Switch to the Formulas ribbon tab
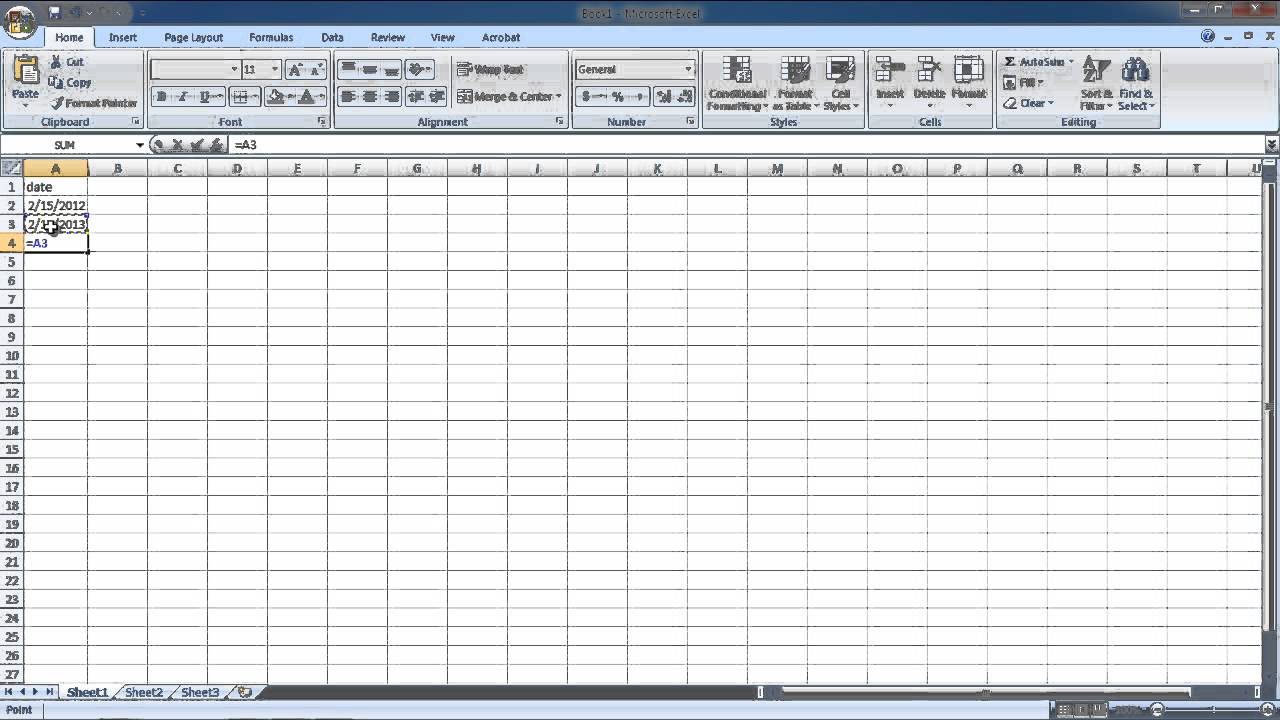Screen dimensions: 1280x720 (x=271, y=37)
